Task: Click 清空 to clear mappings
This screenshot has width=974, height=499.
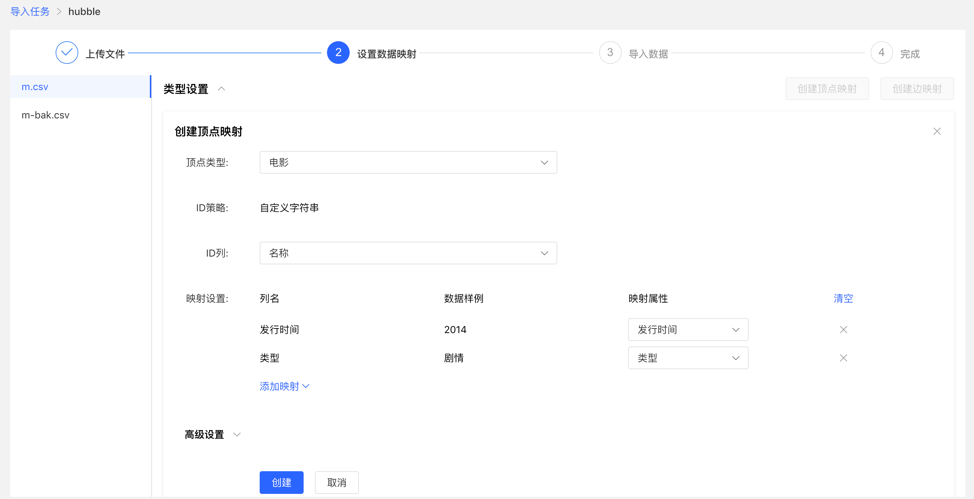Action: coord(843,299)
